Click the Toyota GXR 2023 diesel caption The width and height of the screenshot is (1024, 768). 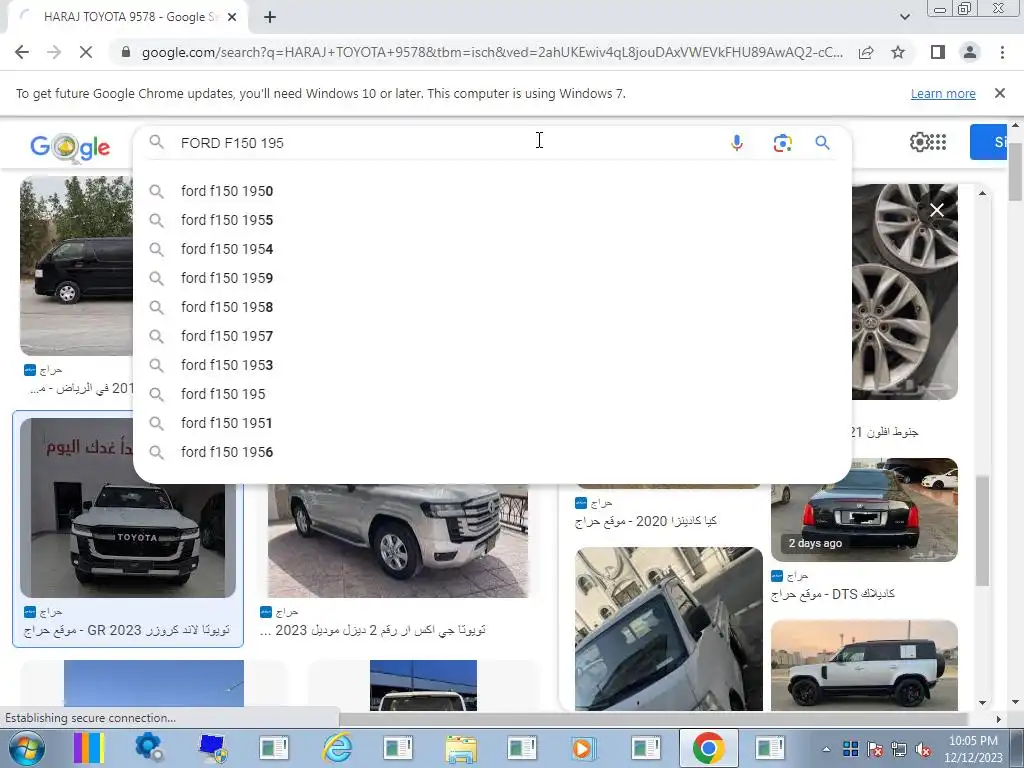(373, 630)
